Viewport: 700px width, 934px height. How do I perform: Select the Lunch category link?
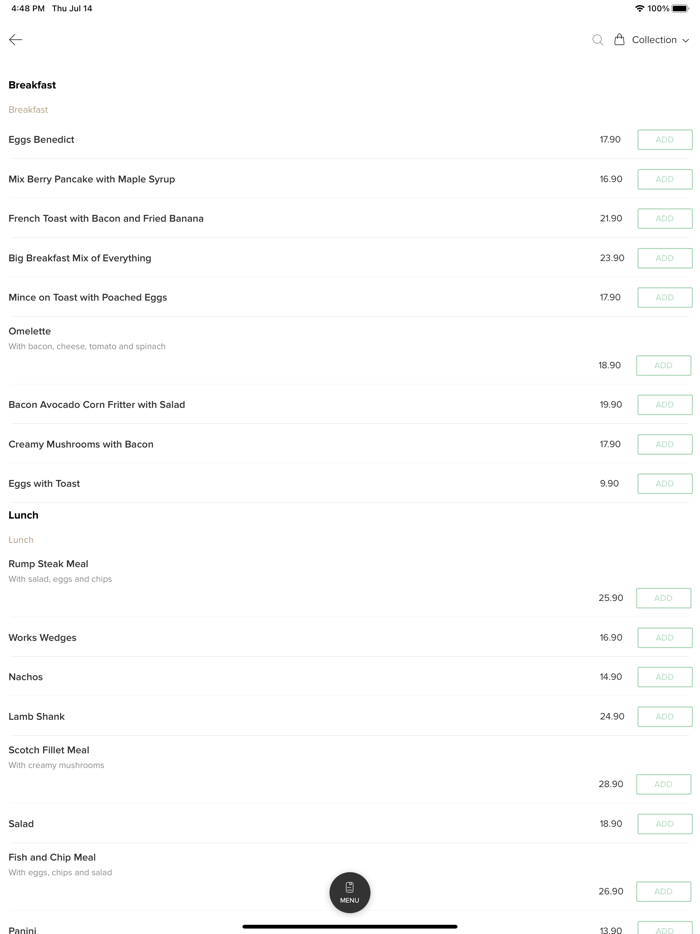21,540
